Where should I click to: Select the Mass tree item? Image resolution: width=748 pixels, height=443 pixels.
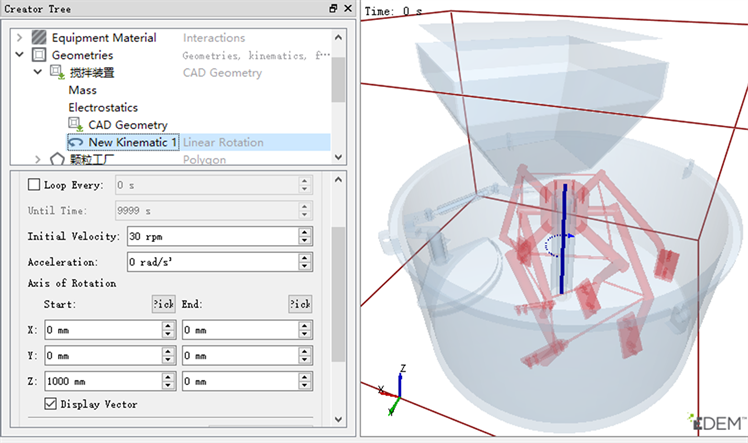82,90
